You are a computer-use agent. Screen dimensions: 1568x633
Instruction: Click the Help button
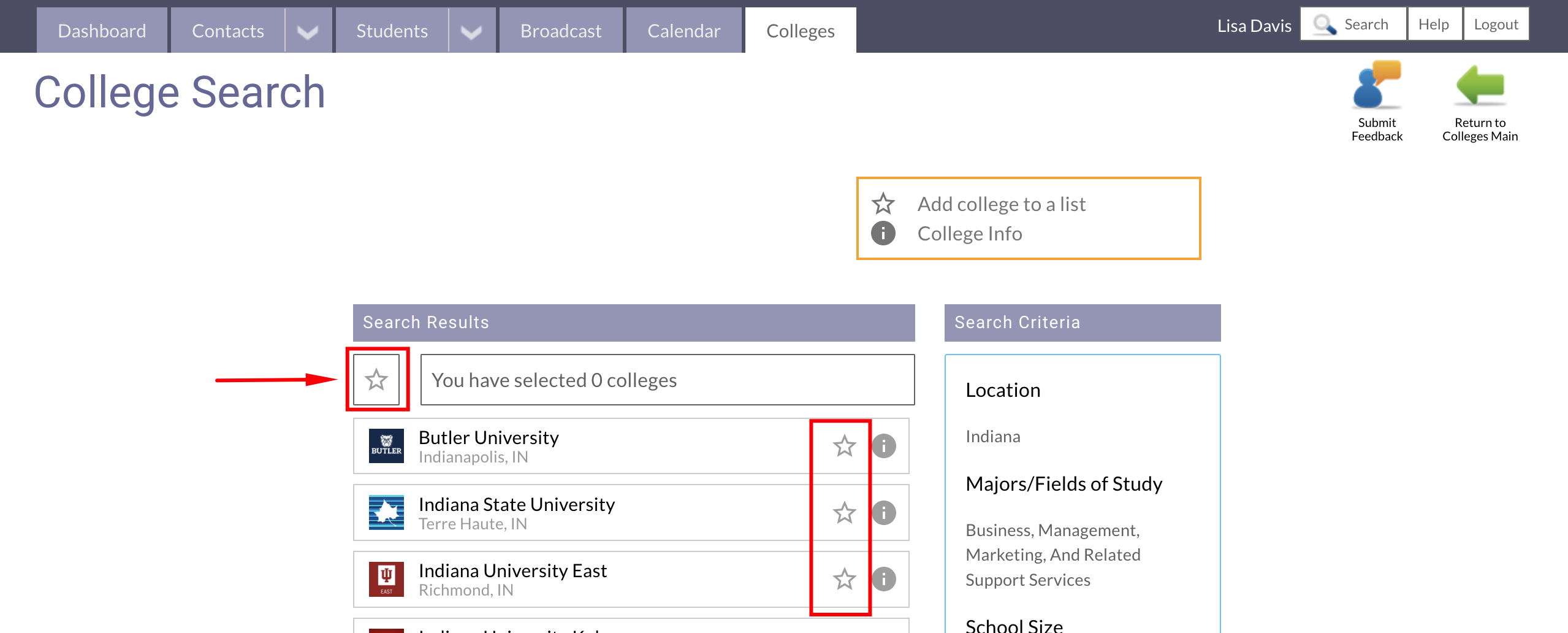(x=1434, y=24)
